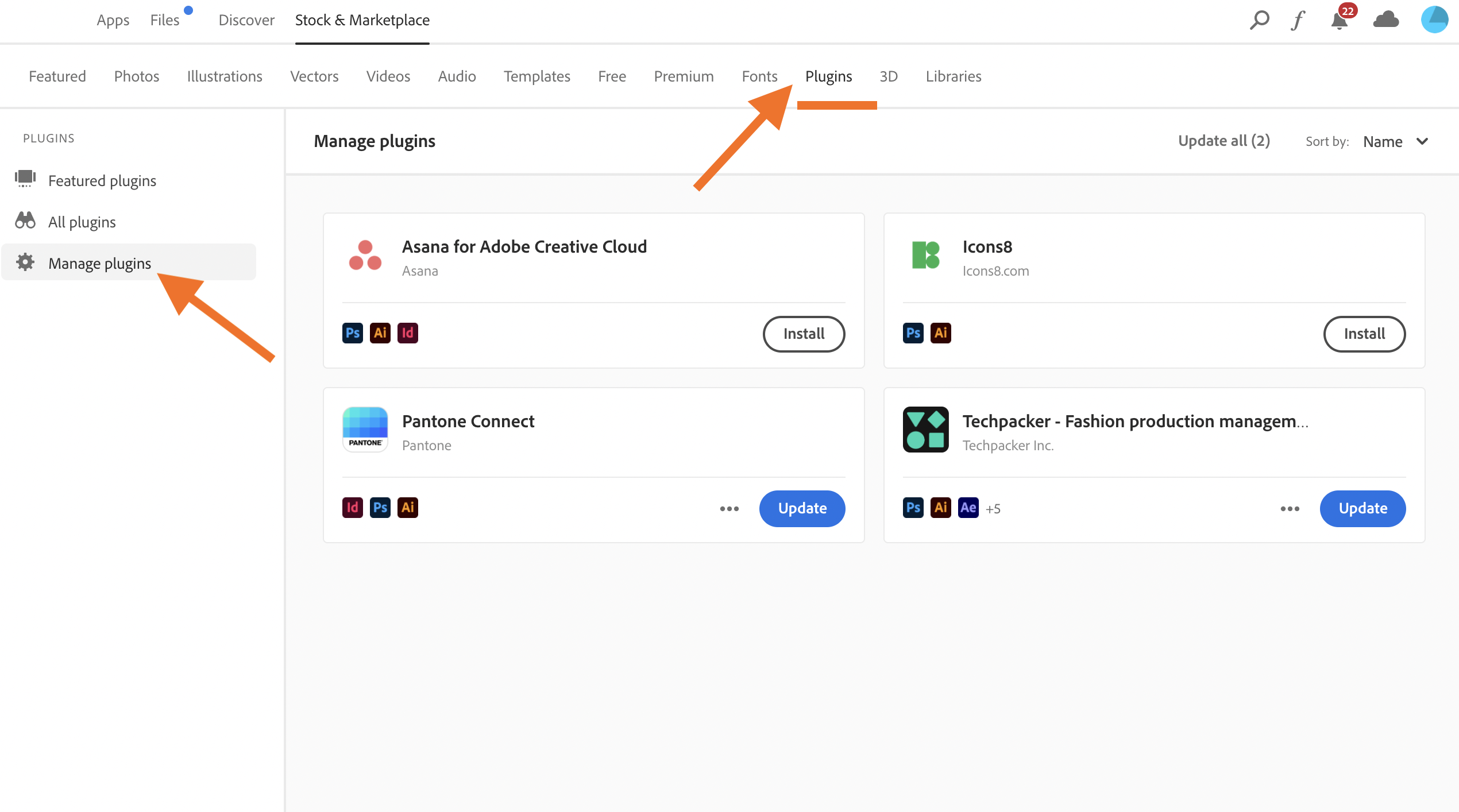Go to Featured plugins in sidebar
Viewport: 1459px width, 812px height.
[x=102, y=181]
